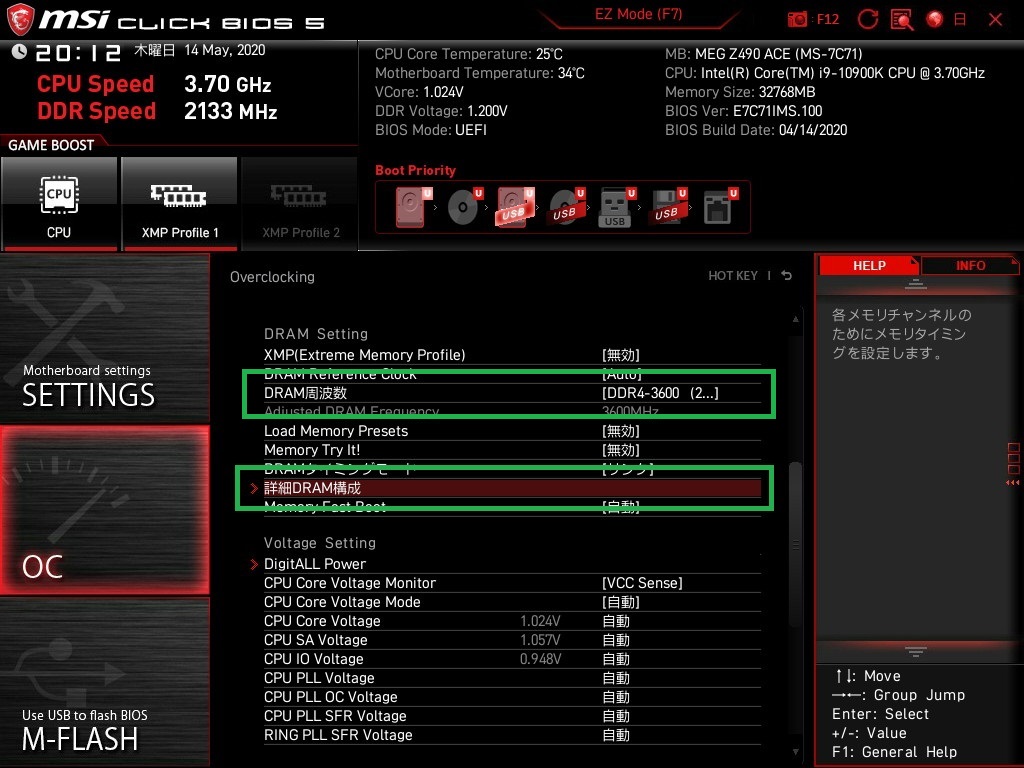Select the hard disk boot device icon
The width and height of the screenshot is (1024, 768).
point(413,207)
